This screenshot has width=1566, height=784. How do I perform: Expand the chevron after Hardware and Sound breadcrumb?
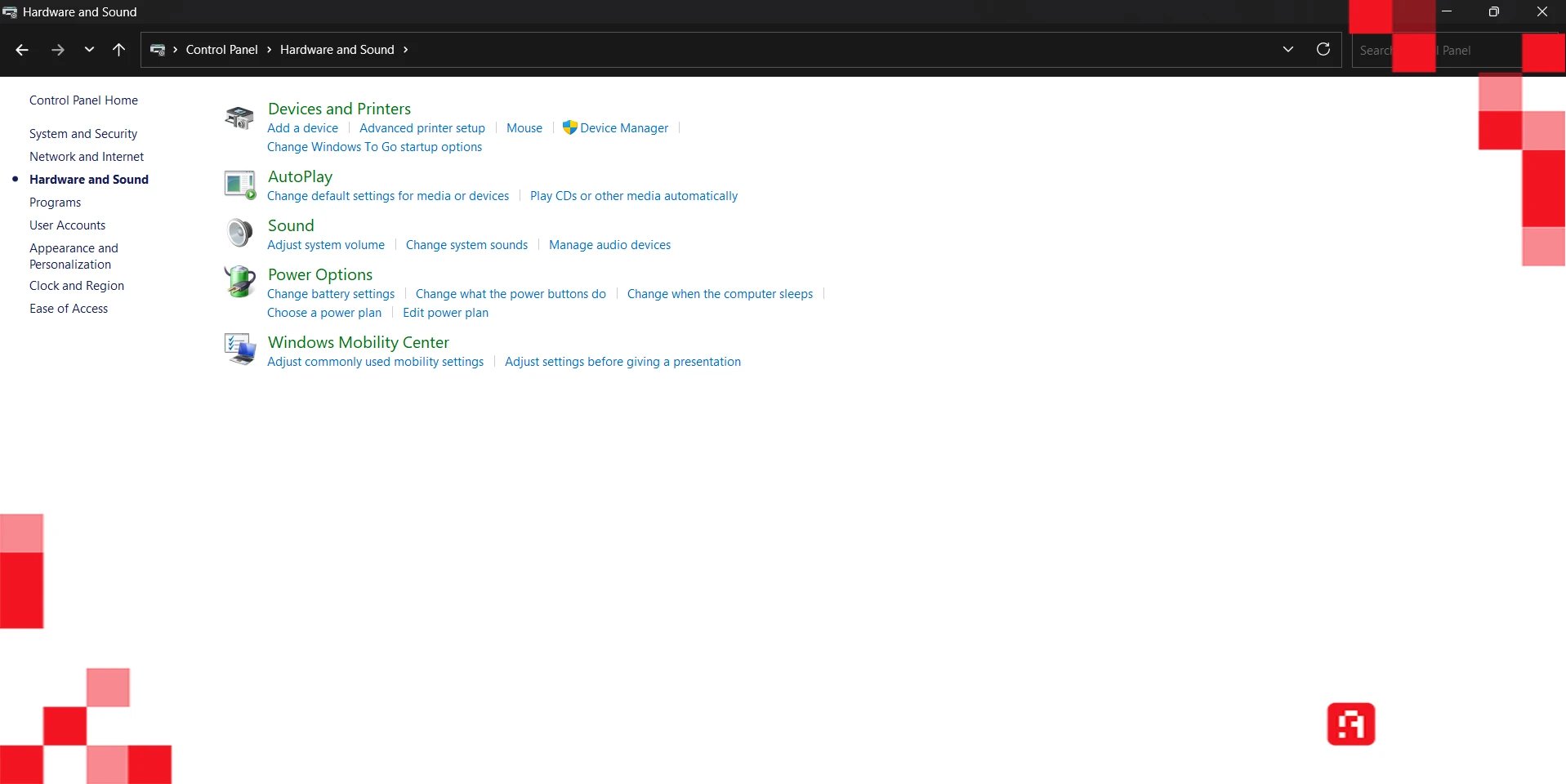coord(405,50)
